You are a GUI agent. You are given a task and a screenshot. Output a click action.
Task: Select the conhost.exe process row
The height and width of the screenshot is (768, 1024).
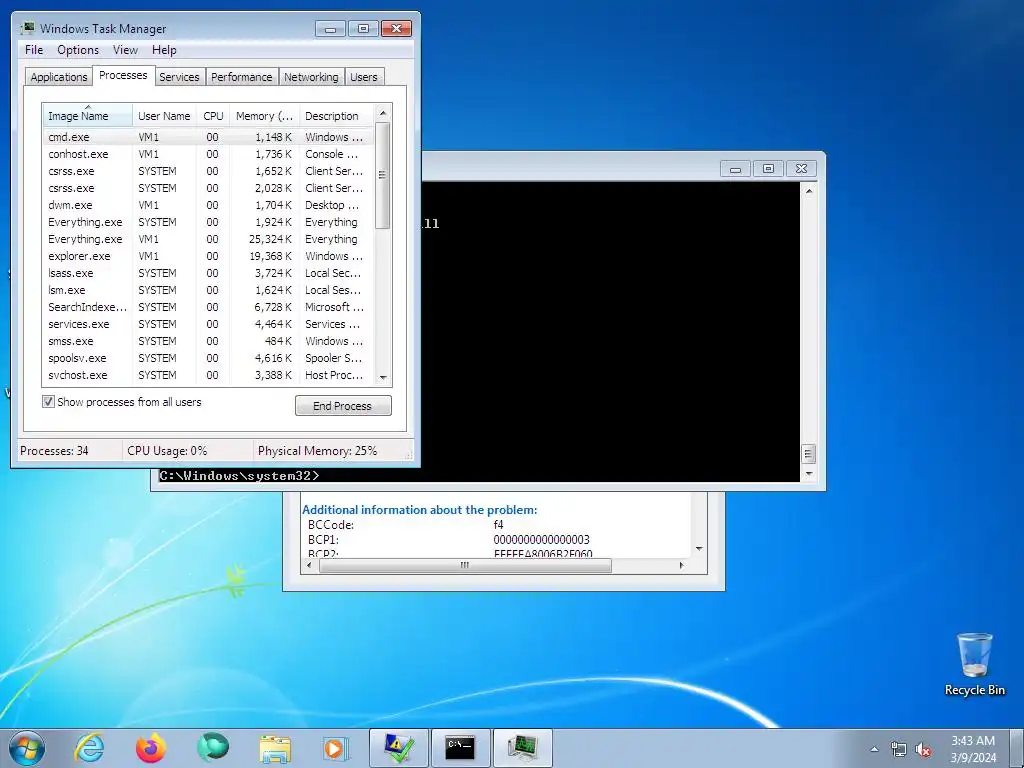coord(209,154)
